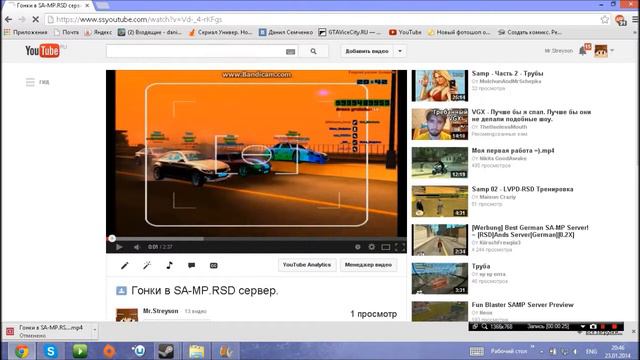Open the Создать комикс bookmark

coord(530,32)
